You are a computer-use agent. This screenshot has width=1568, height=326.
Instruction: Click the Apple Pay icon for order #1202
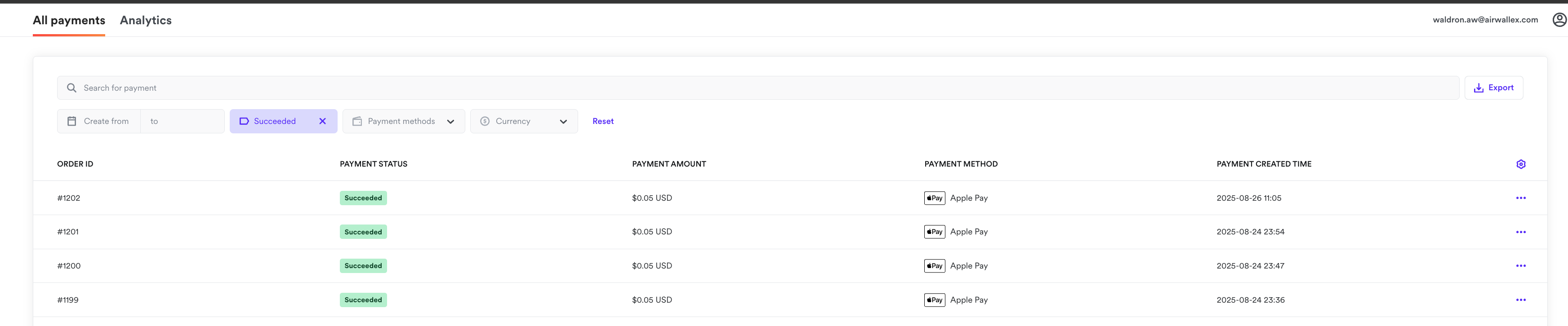tap(934, 198)
